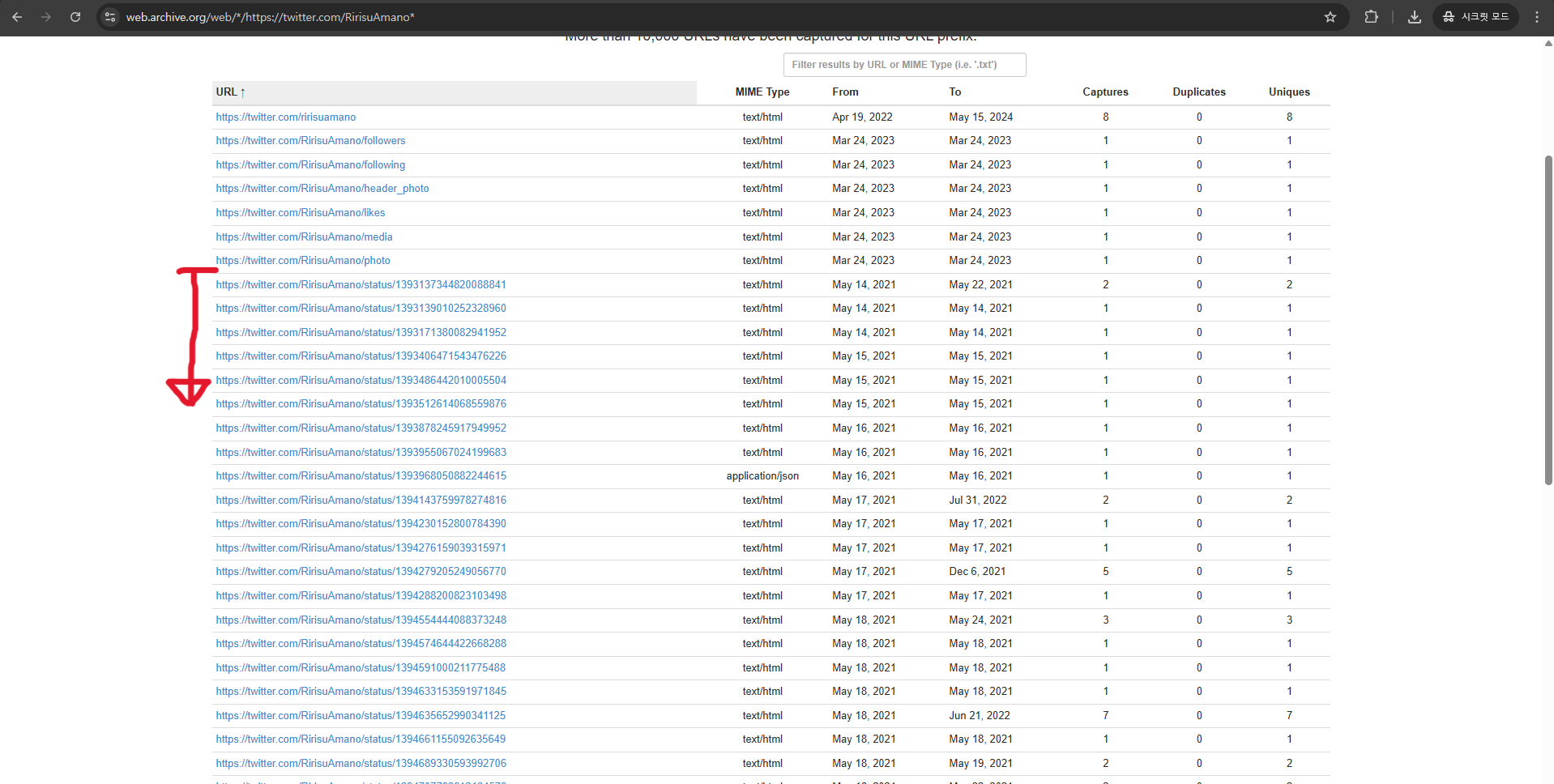Open status link ending 1393406471543476226
The image size is (1554, 784).
click(361, 356)
